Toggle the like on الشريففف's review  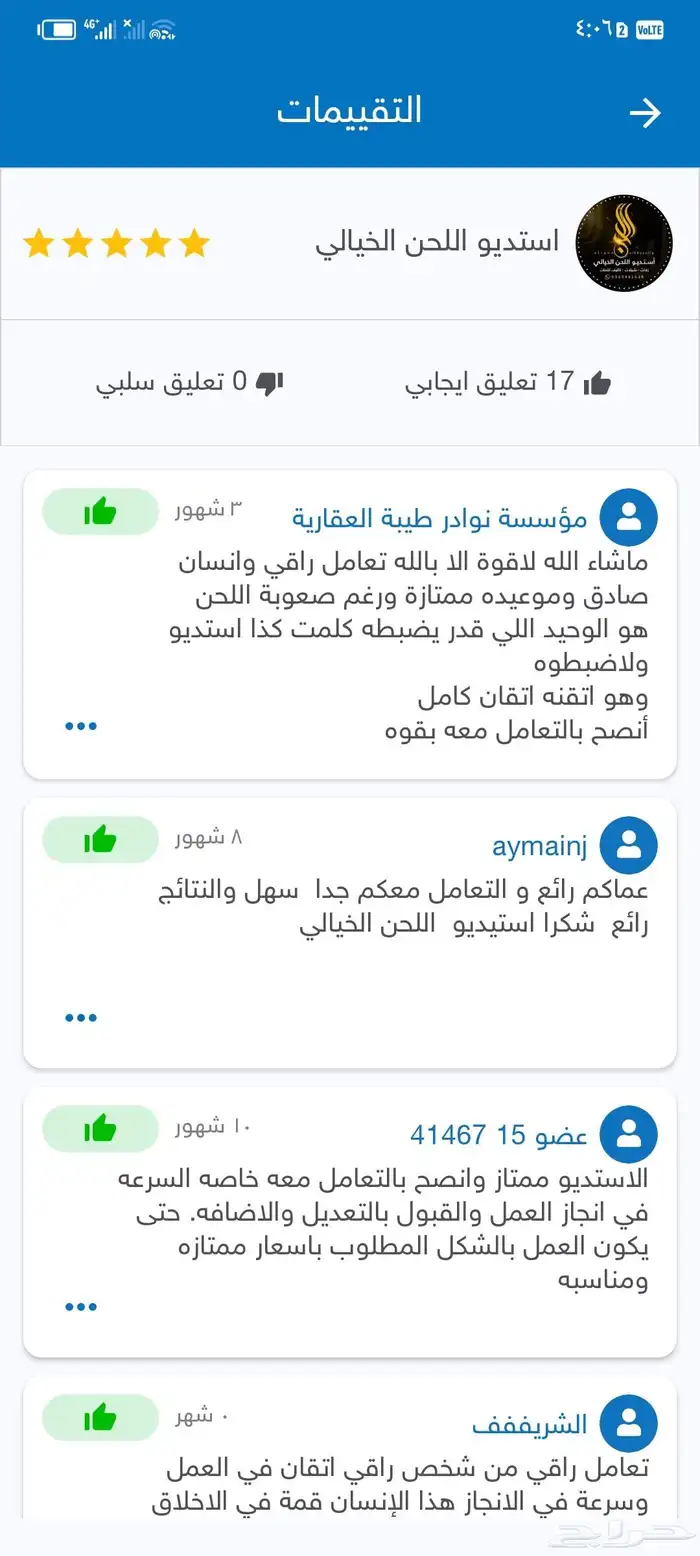pyautogui.click(x=100, y=1418)
